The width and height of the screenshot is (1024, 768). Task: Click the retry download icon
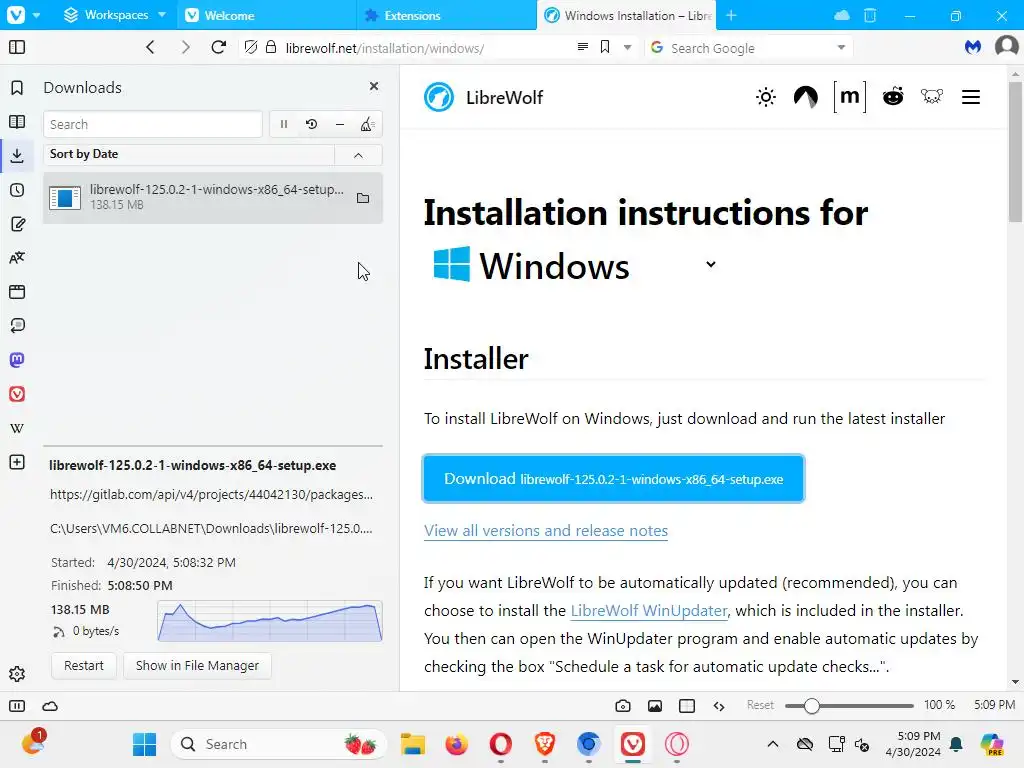point(312,124)
